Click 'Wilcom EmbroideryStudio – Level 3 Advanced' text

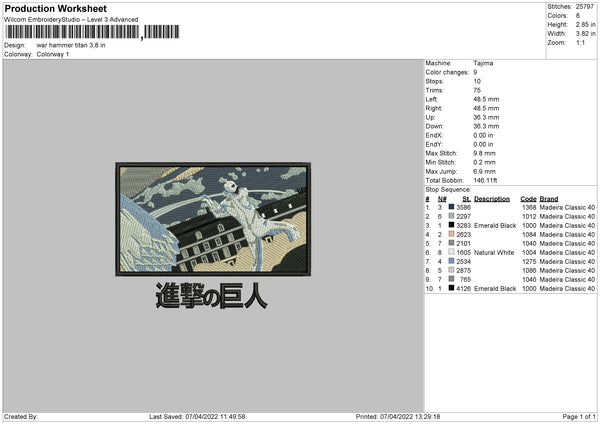pyautogui.click(x=71, y=20)
